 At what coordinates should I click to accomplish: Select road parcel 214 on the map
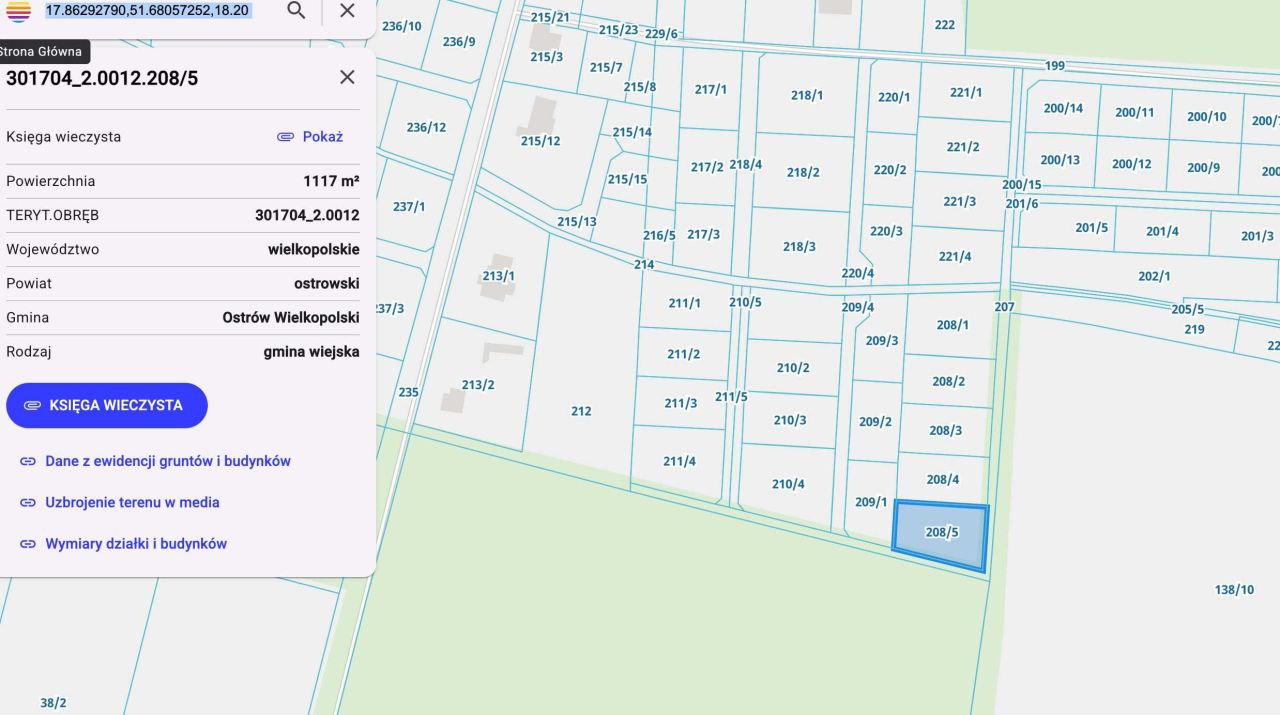pyautogui.click(x=644, y=265)
